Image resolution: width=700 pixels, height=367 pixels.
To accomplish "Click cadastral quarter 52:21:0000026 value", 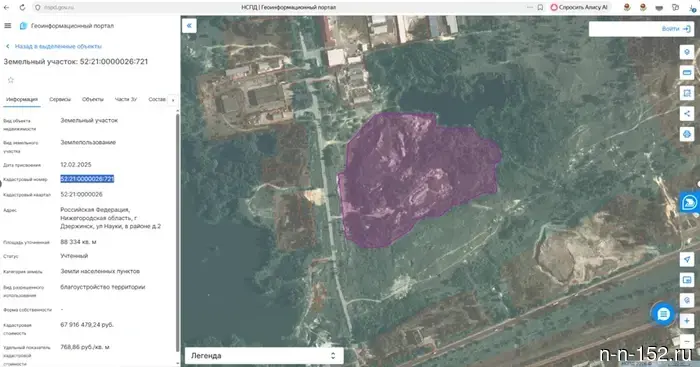I will pos(81,195).
